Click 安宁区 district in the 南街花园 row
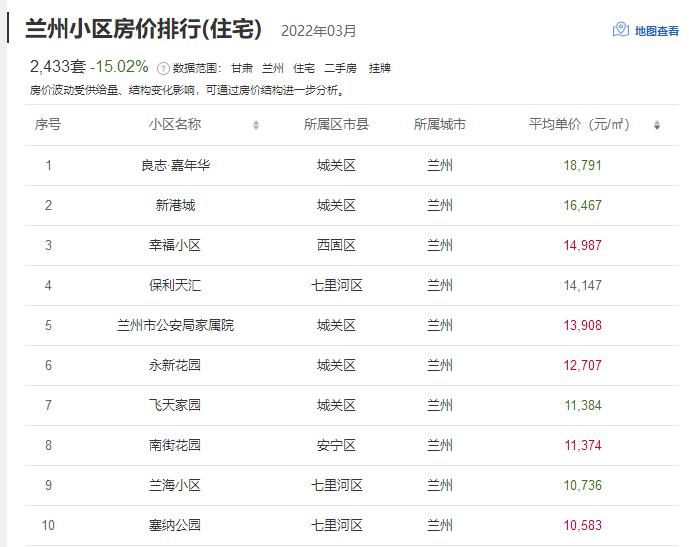 [x=336, y=446]
